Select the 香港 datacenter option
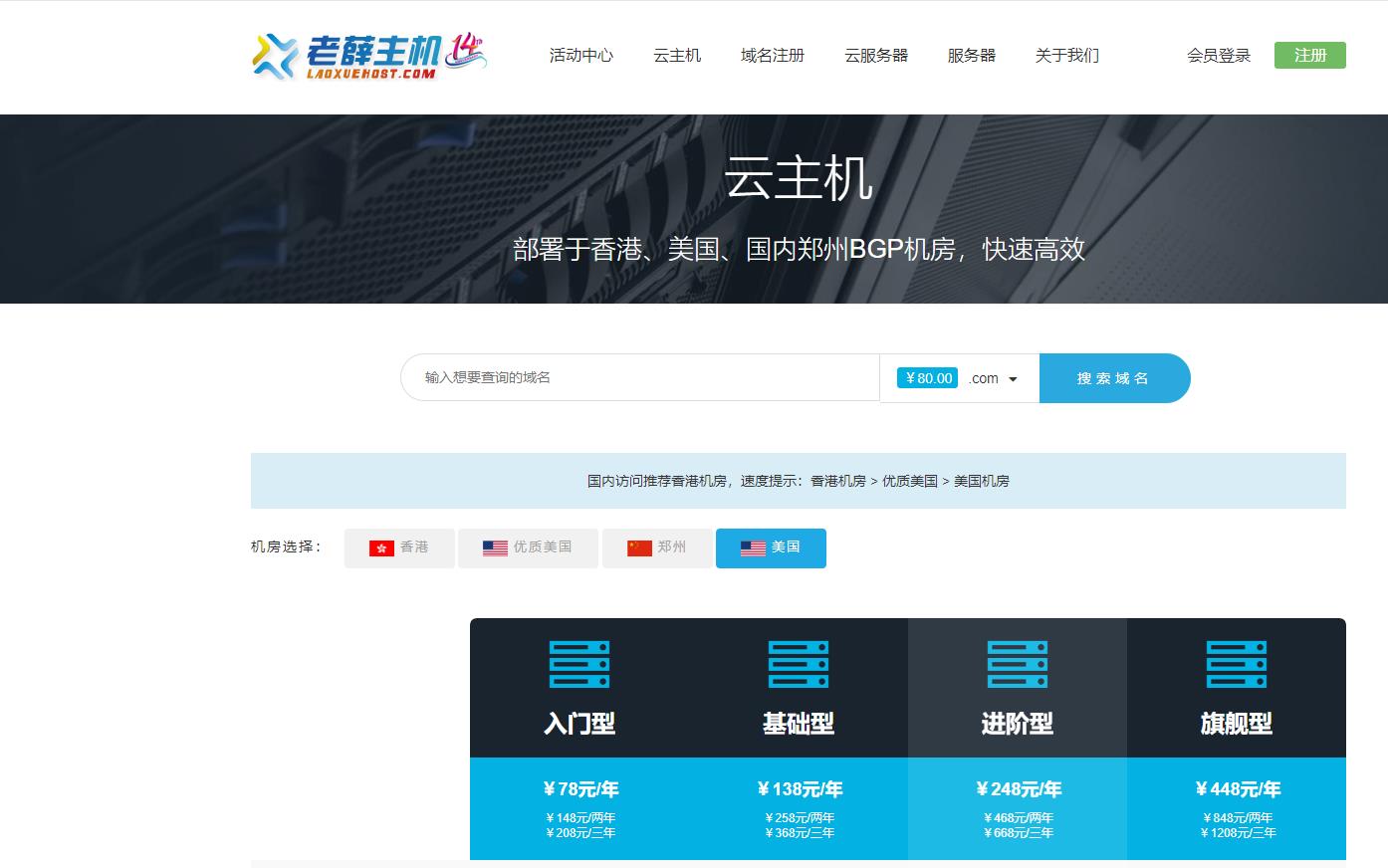This screenshot has height=868, width=1388. click(399, 548)
